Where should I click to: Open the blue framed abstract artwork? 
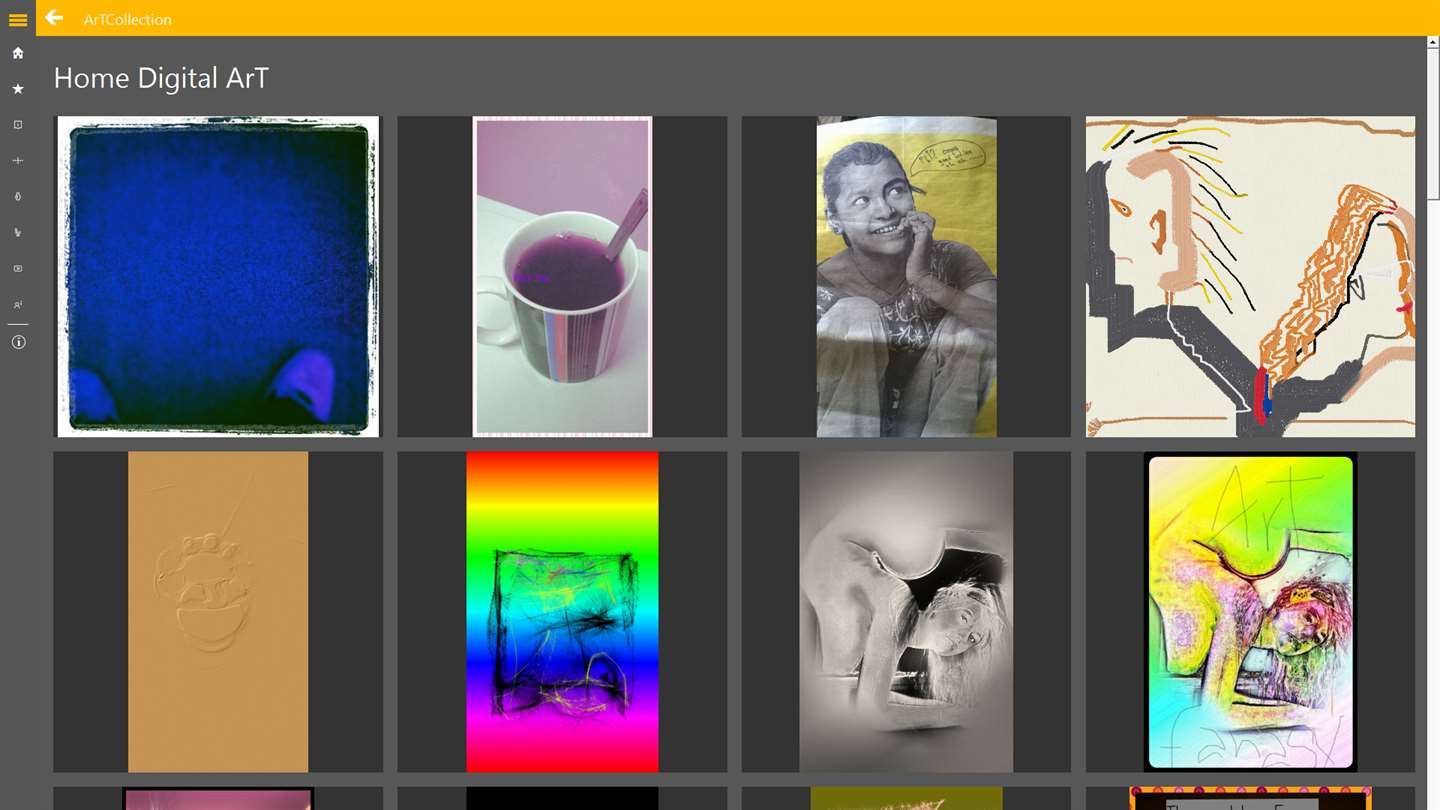[x=218, y=277]
